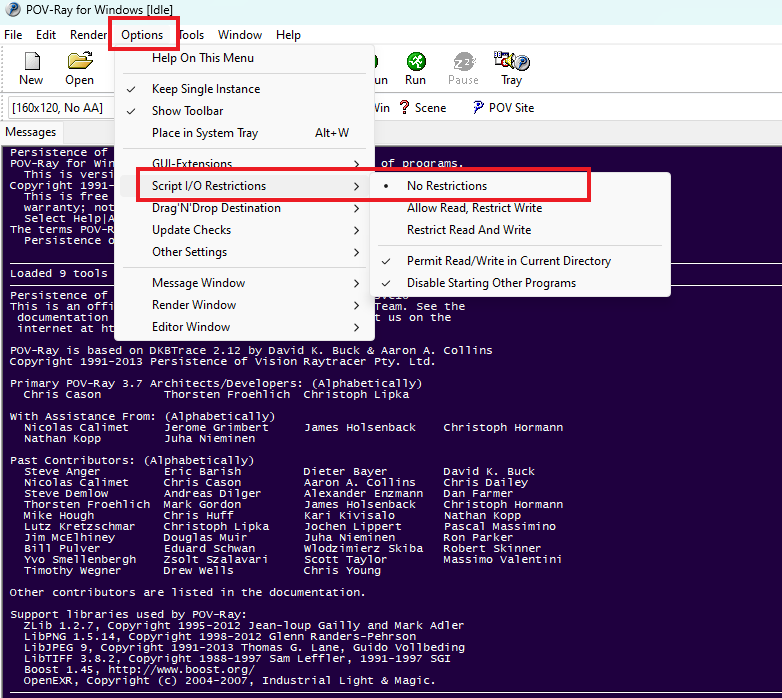Image resolution: width=782 pixels, height=698 pixels.
Task: Click 'Support libraries used by POV-Ray:' line
Action: coord(128,614)
